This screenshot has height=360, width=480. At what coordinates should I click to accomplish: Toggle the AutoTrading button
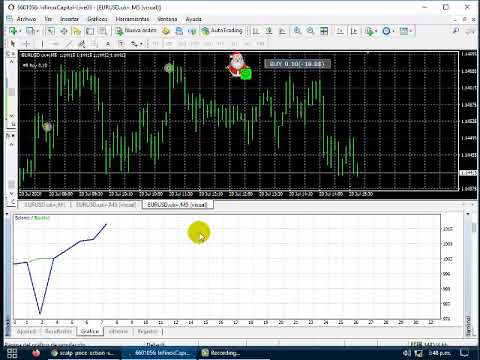click(222, 31)
